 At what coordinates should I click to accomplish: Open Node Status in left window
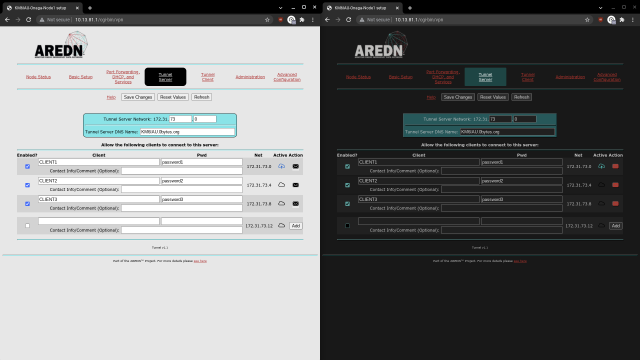[x=38, y=77]
